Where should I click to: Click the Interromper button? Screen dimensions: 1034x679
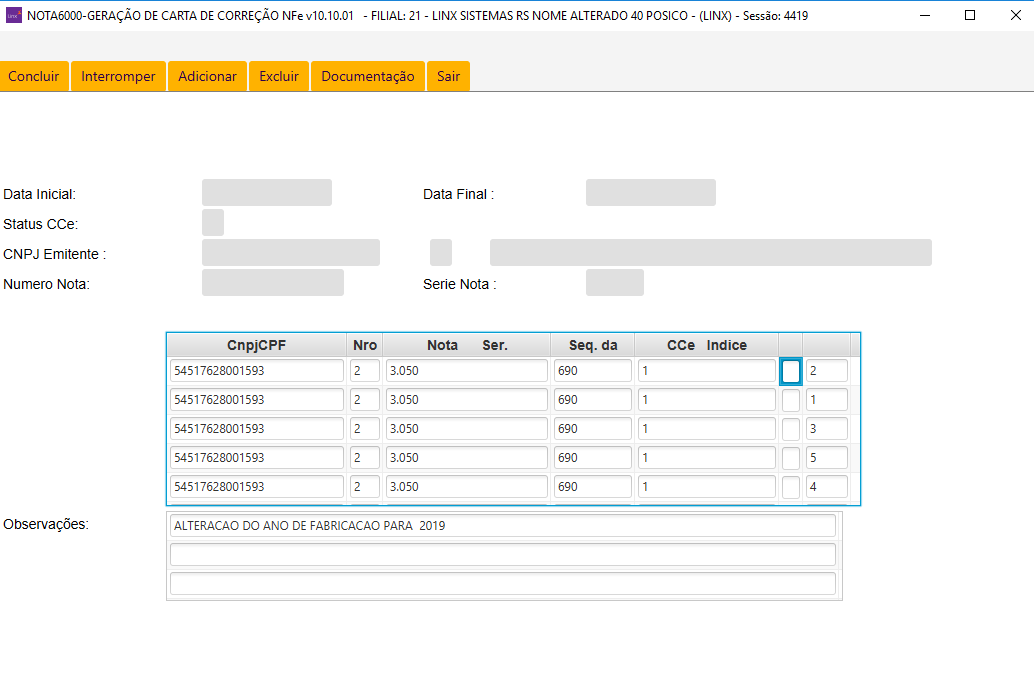point(118,76)
